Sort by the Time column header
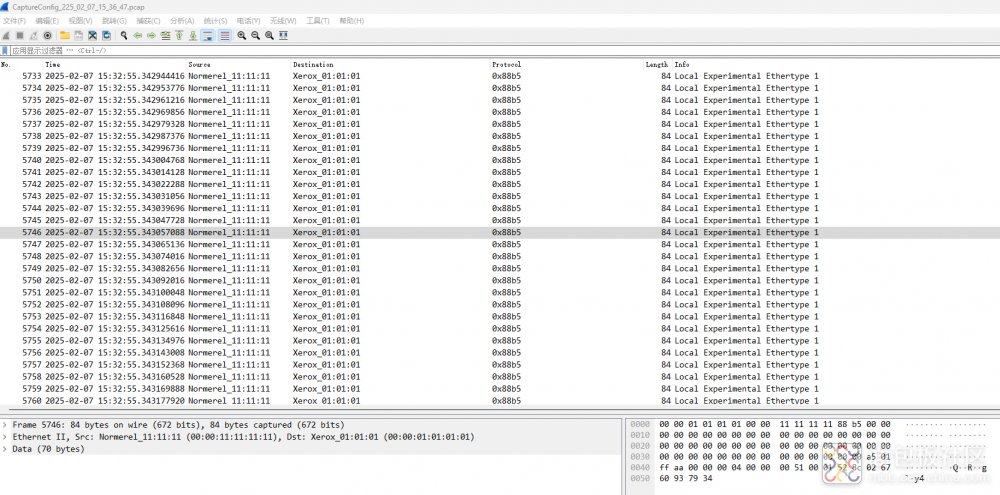1000x495 pixels. [x=115, y=64]
